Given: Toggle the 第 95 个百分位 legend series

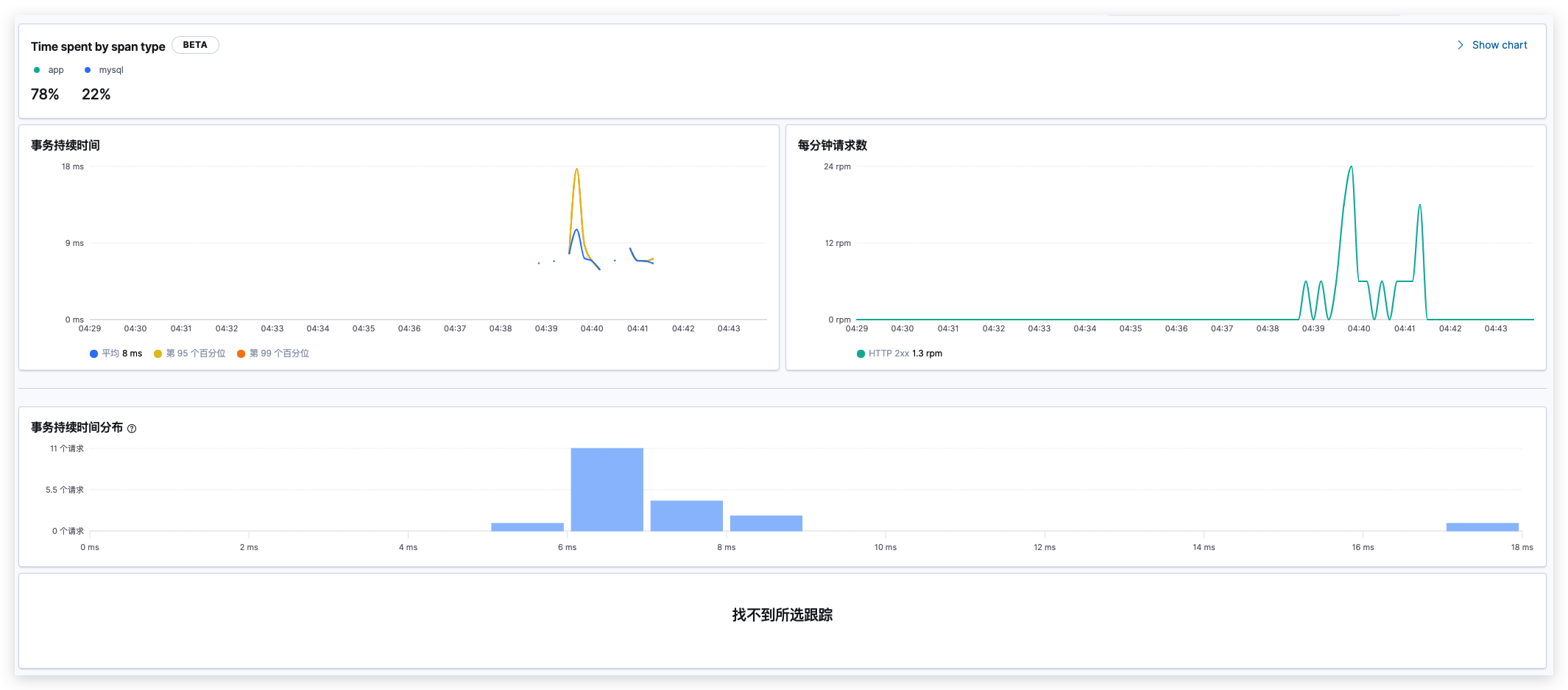Looking at the screenshot, I should click(190, 353).
